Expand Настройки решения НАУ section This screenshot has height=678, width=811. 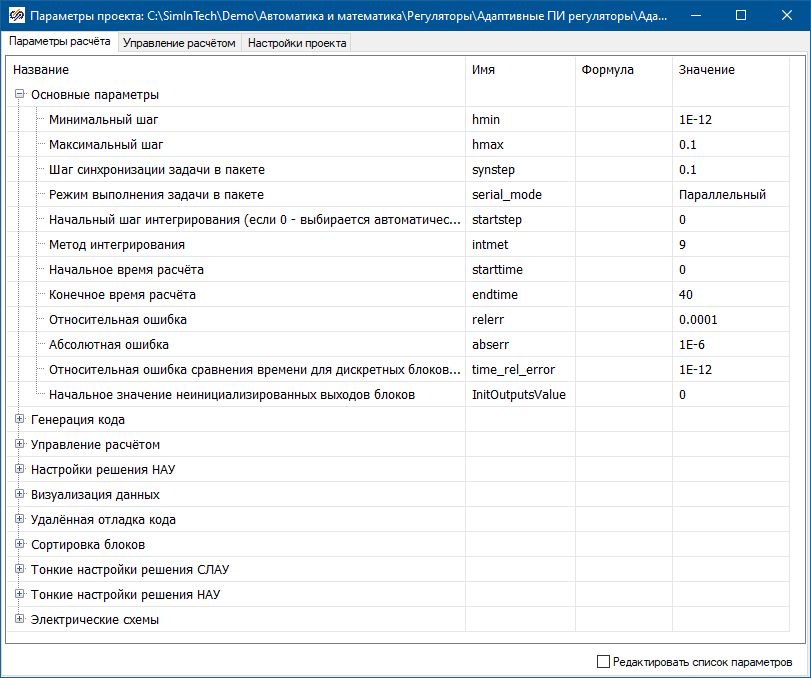tap(19, 470)
